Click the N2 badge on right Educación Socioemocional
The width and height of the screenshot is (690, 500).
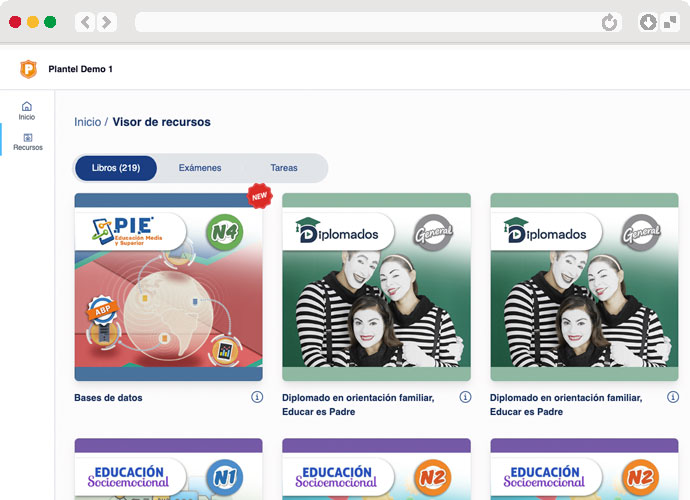[641, 478]
